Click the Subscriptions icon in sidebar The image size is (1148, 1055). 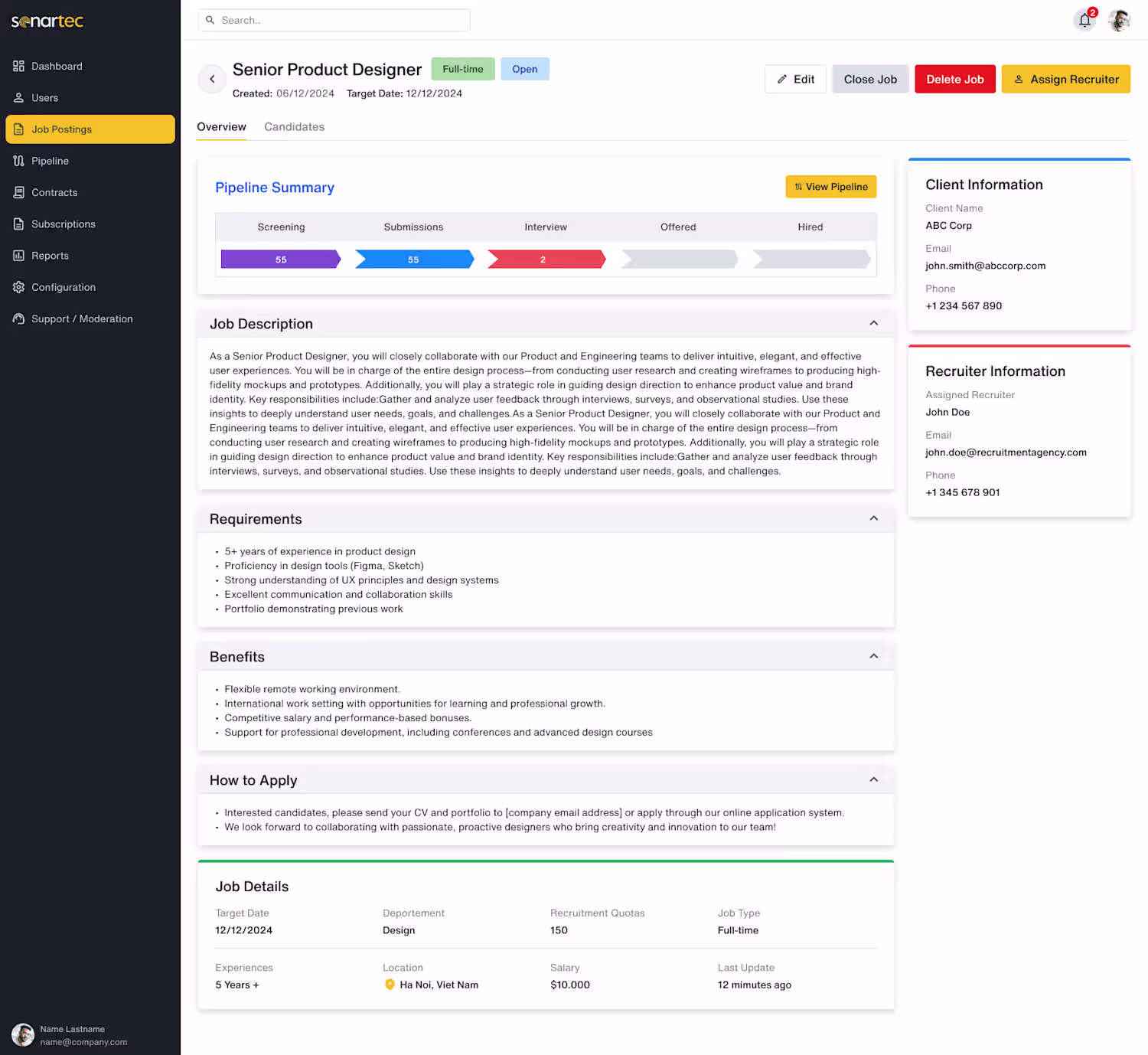18,224
